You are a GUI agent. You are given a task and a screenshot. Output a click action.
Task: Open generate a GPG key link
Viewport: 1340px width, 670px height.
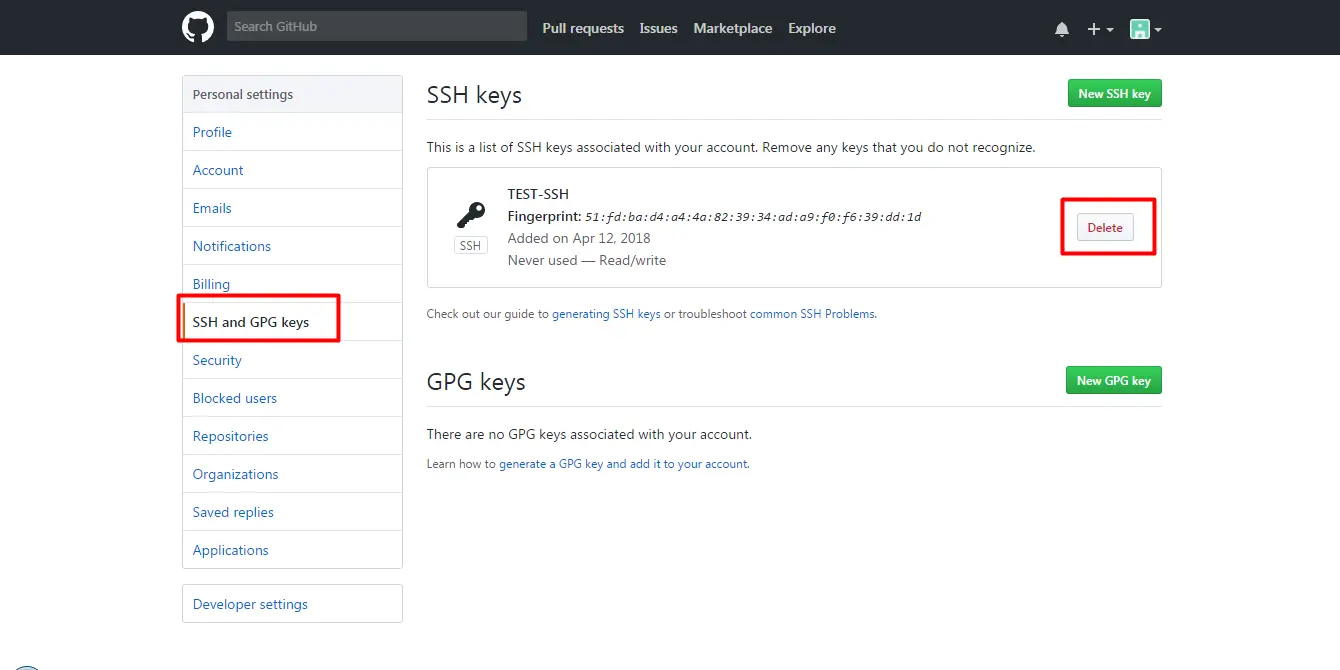pyautogui.click(x=623, y=464)
